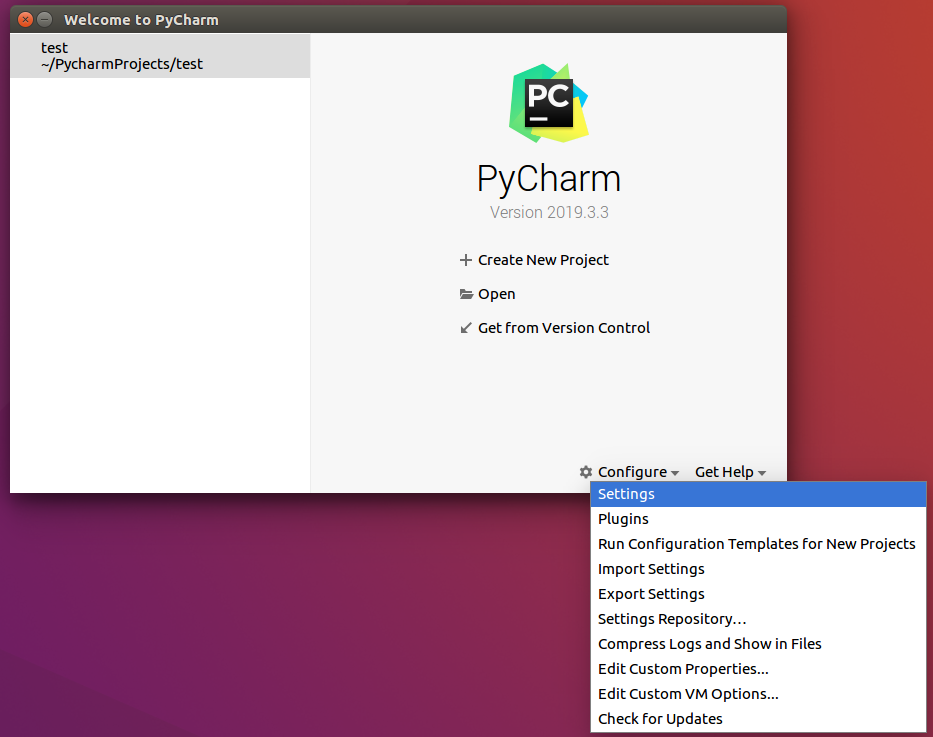Click the Configure label

tap(633, 472)
